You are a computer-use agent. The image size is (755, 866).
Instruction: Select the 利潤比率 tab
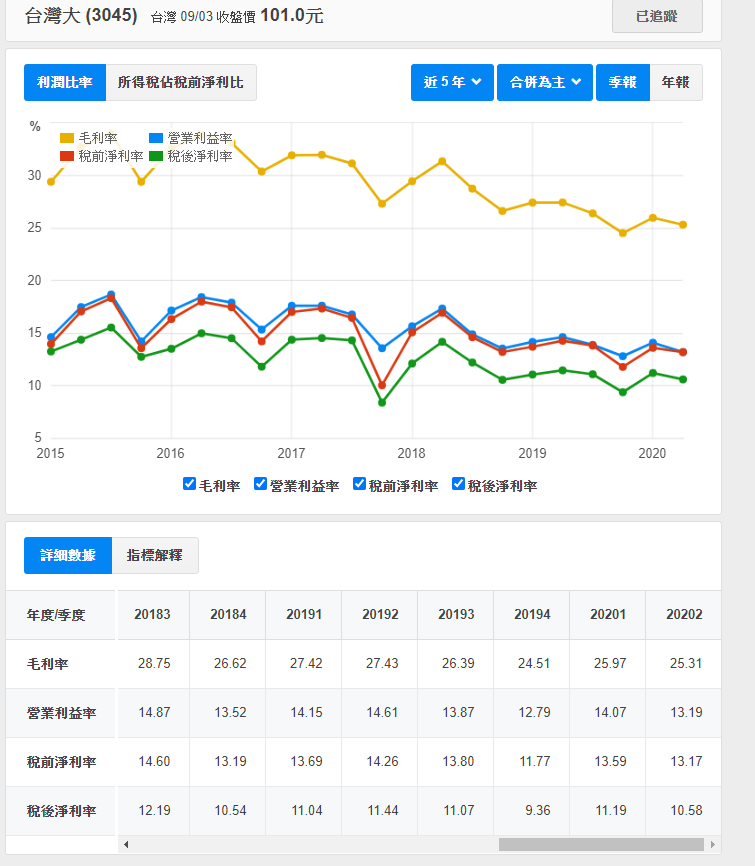pos(65,82)
